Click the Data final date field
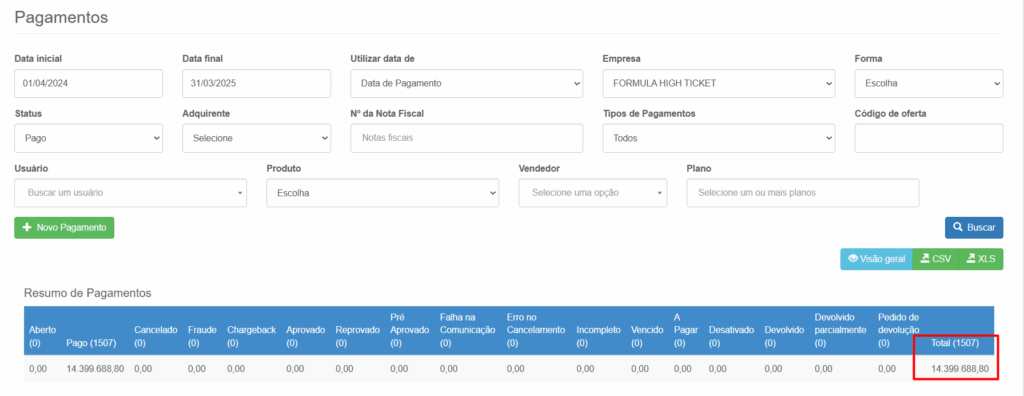The image size is (1024, 396). click(x=256, y=84)
